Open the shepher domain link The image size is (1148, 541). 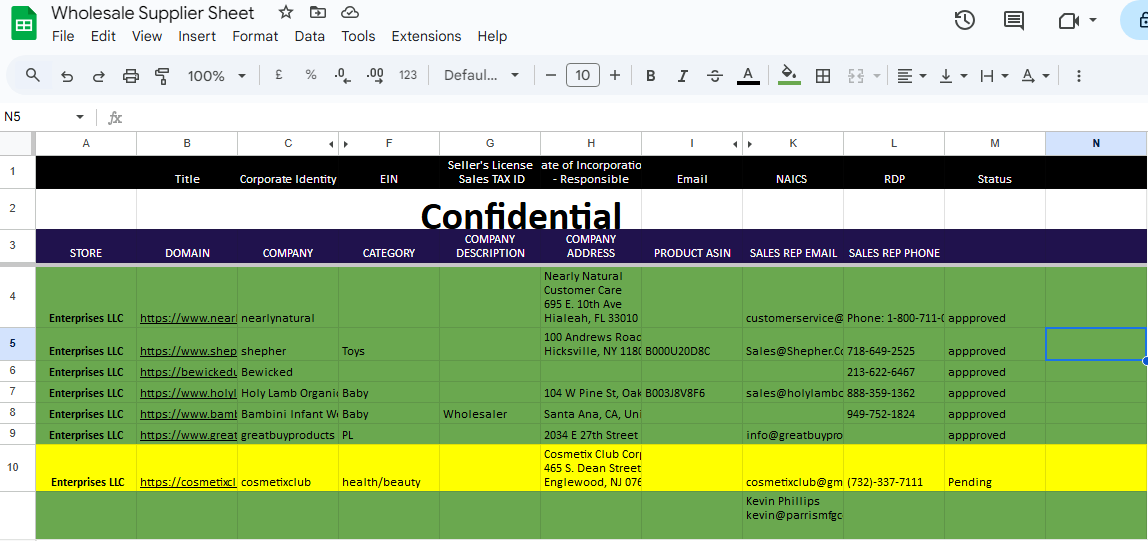188,351
